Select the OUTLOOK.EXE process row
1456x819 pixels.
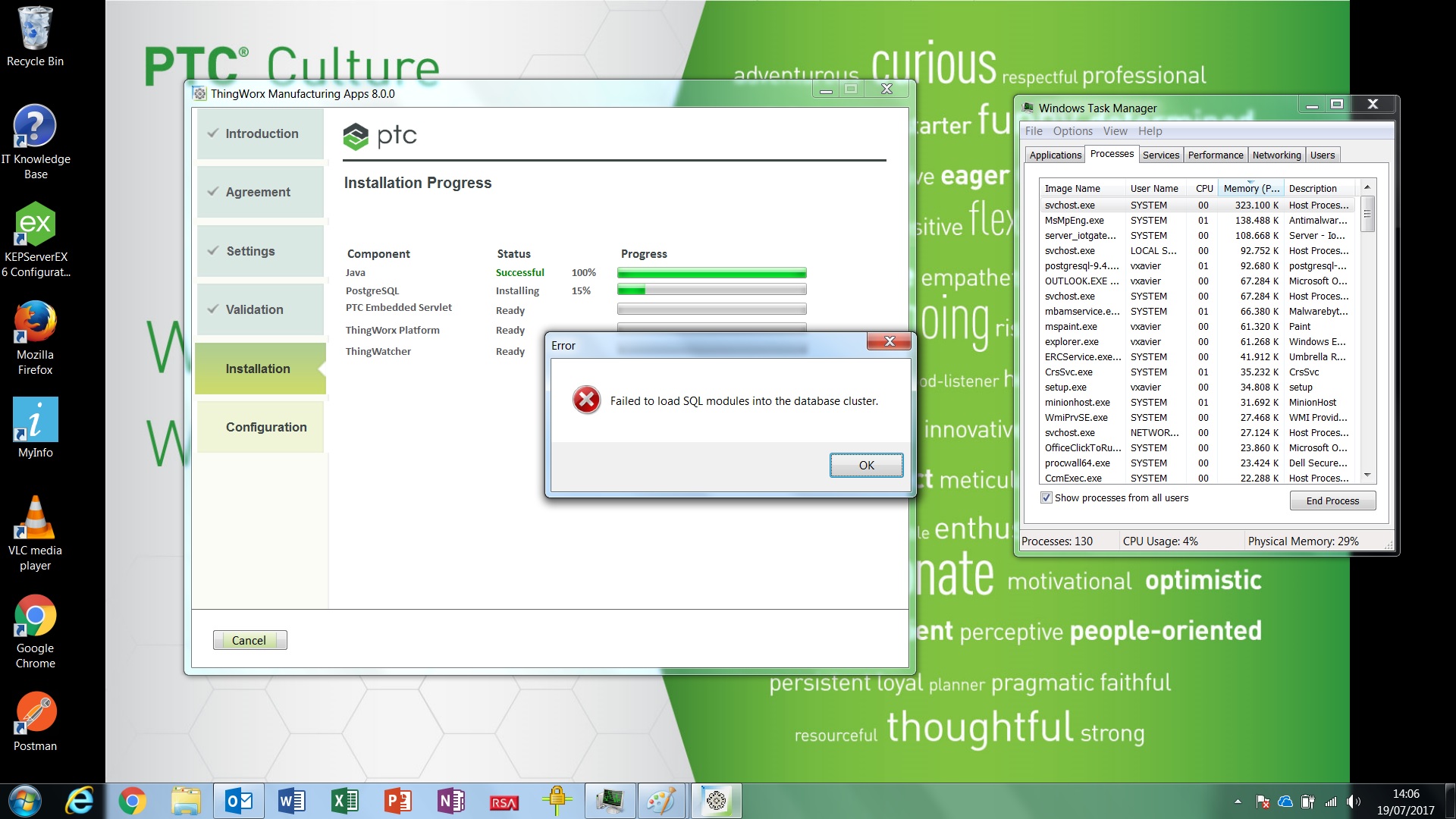(1197, 281)
